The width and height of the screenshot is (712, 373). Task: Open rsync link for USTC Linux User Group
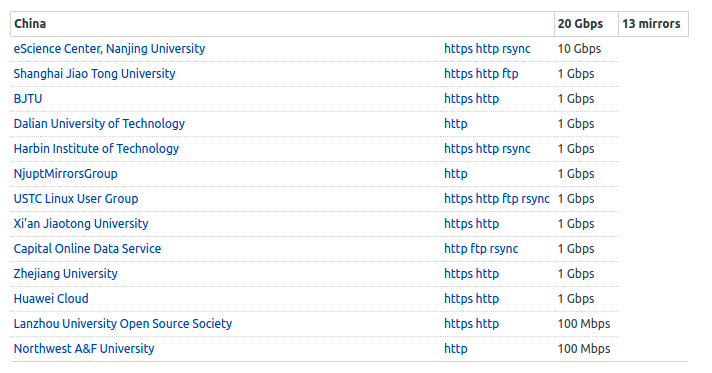coord(535,199)
